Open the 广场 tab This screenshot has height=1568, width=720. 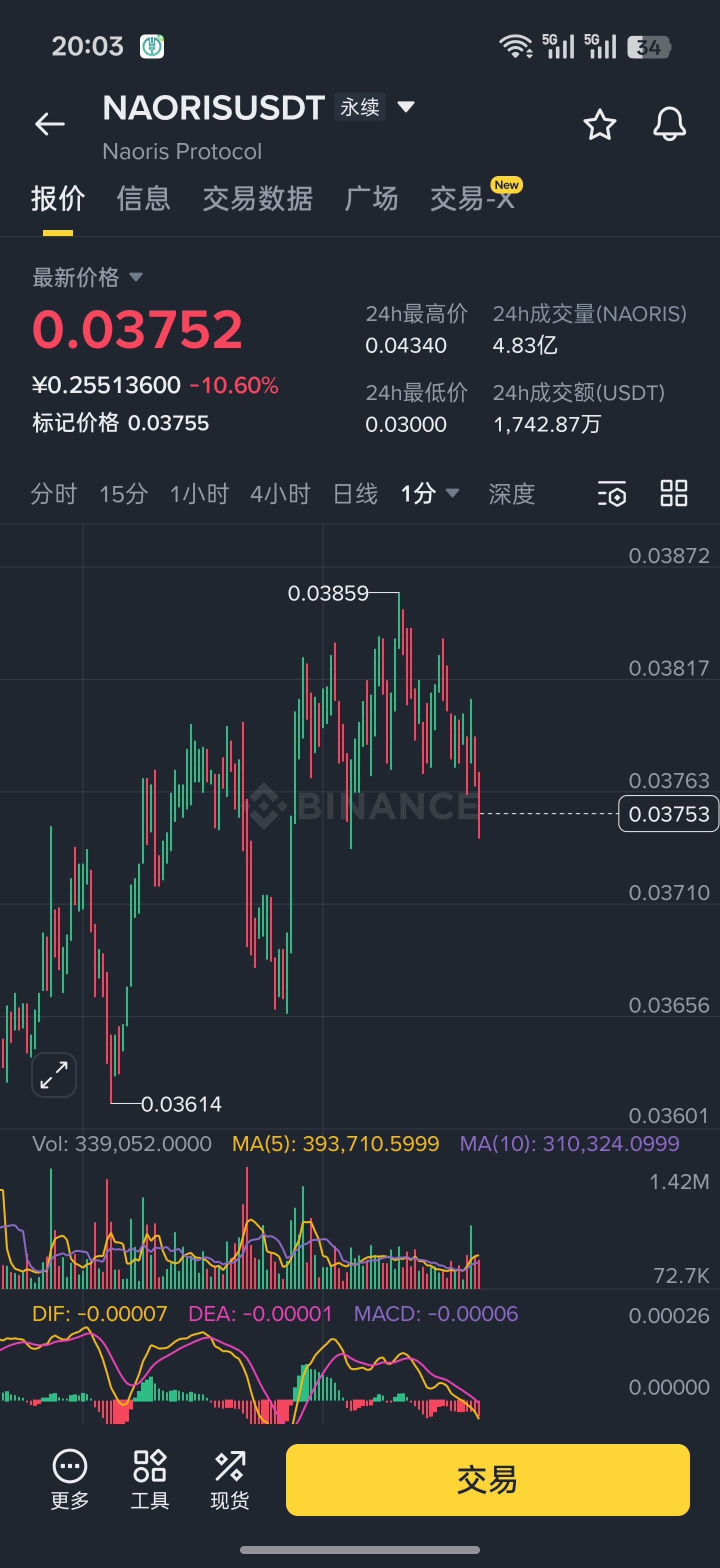(371, 199)
